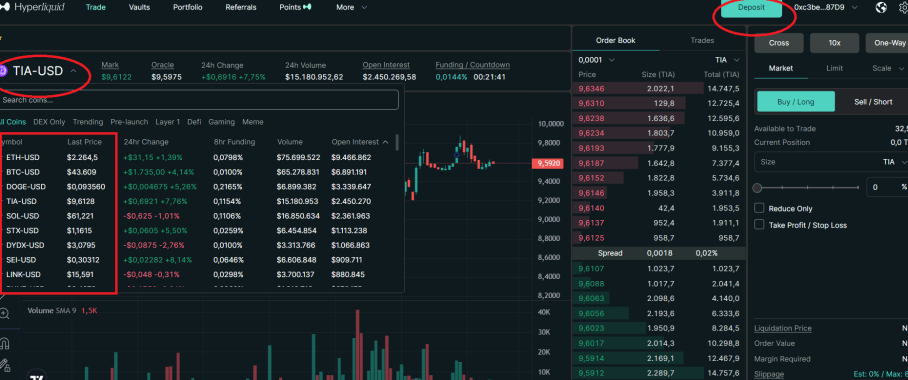Open the Portfolio page

click(x=188, y=8)
